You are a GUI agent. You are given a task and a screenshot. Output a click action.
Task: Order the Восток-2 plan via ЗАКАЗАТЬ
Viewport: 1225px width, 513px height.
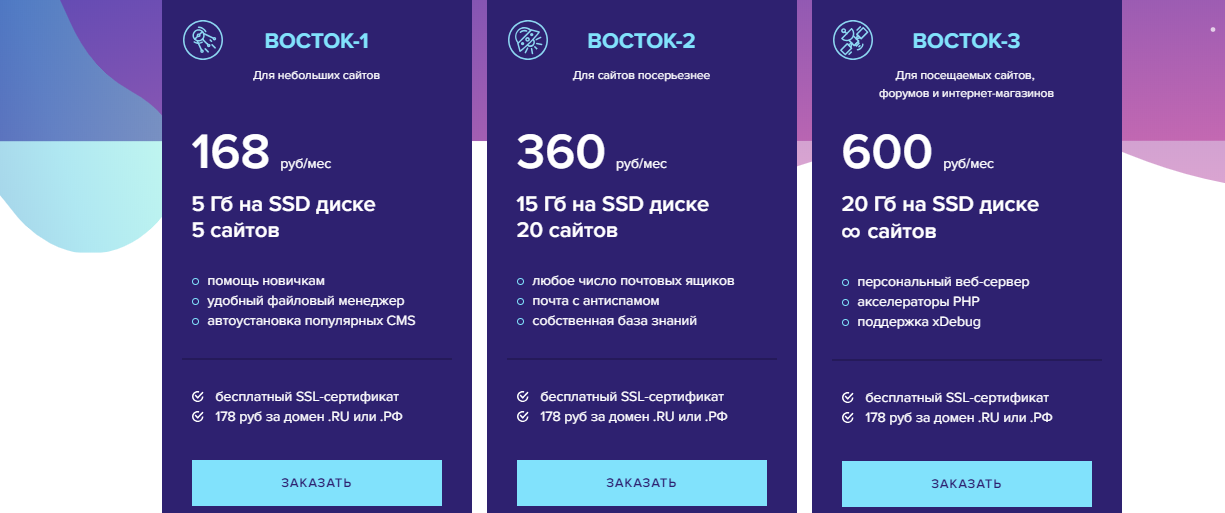[x=641, y=483]
